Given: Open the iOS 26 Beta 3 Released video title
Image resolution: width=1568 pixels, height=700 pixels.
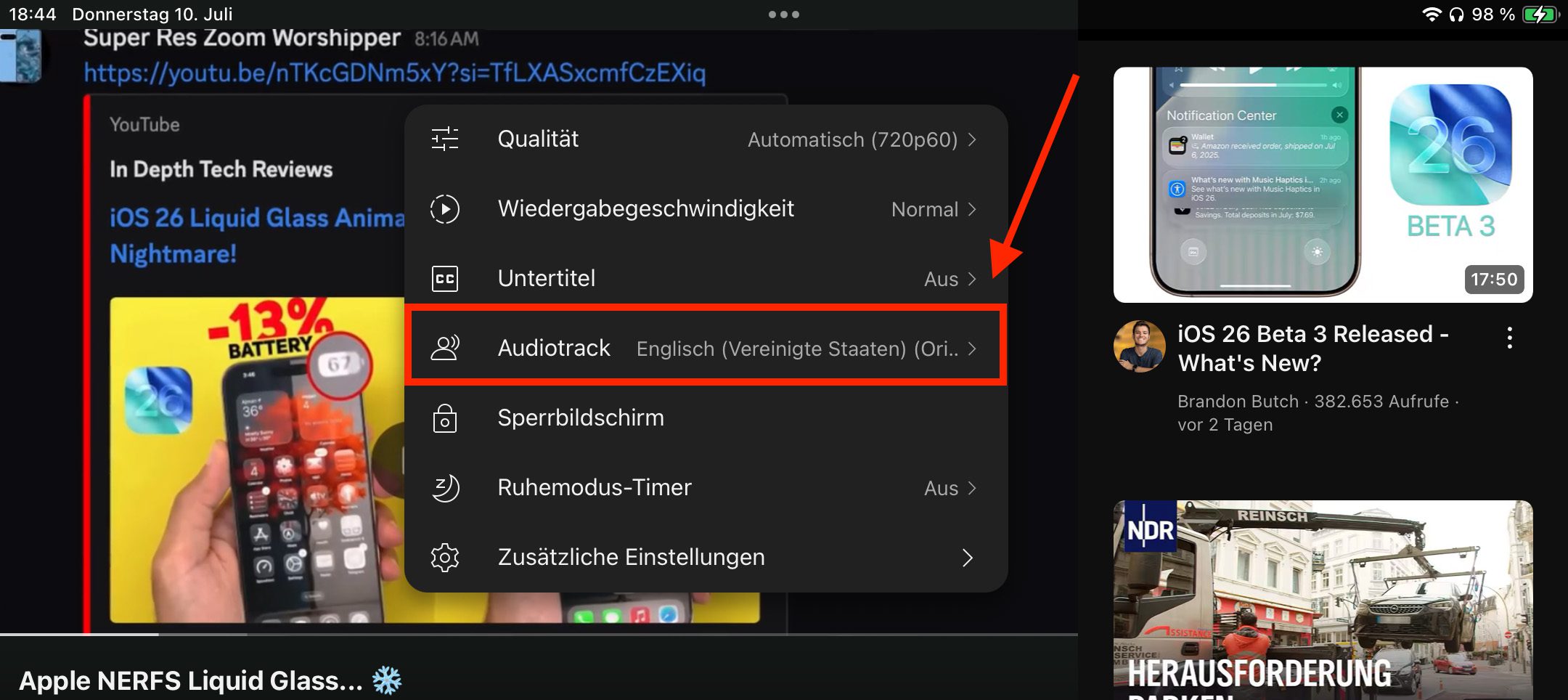Looking at the screenshot, I should pos(1312,349).
